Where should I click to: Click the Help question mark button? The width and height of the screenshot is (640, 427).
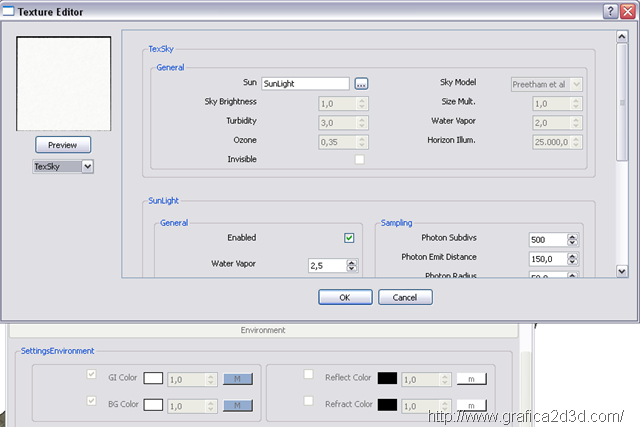[x=610, y=11]
